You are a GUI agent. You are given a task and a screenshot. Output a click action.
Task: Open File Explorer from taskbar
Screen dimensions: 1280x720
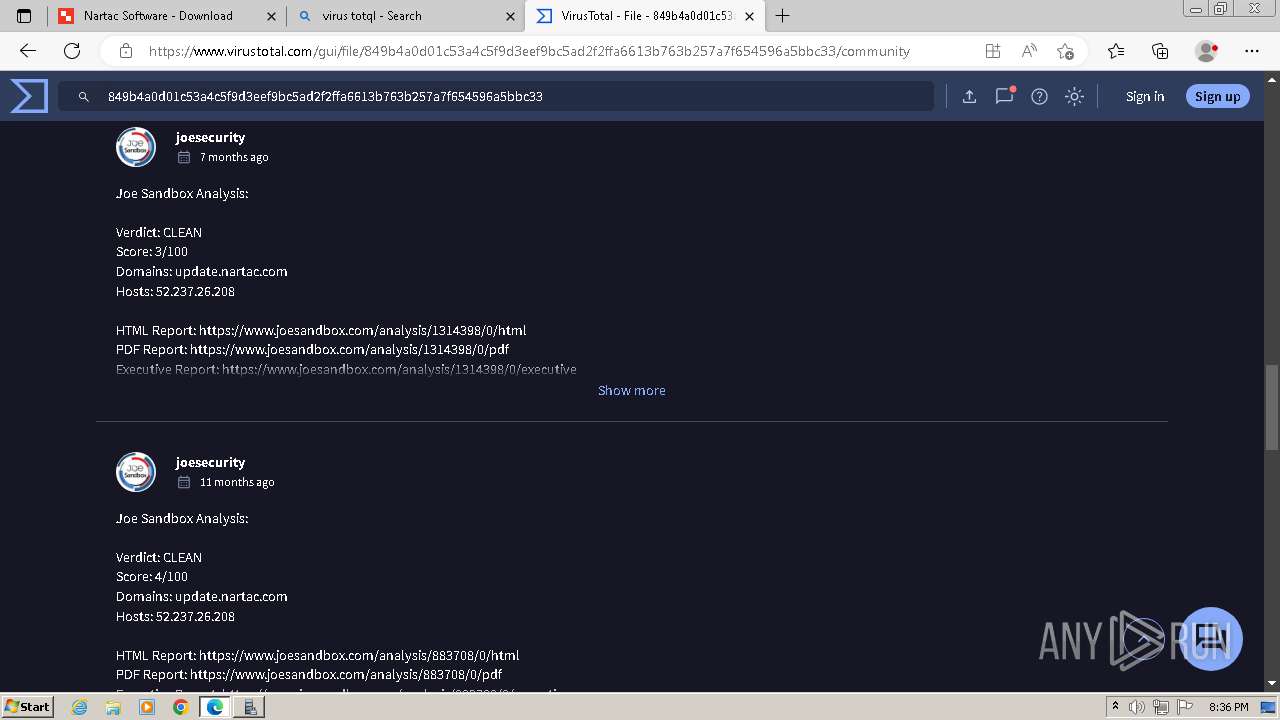[x=113, y=707]
